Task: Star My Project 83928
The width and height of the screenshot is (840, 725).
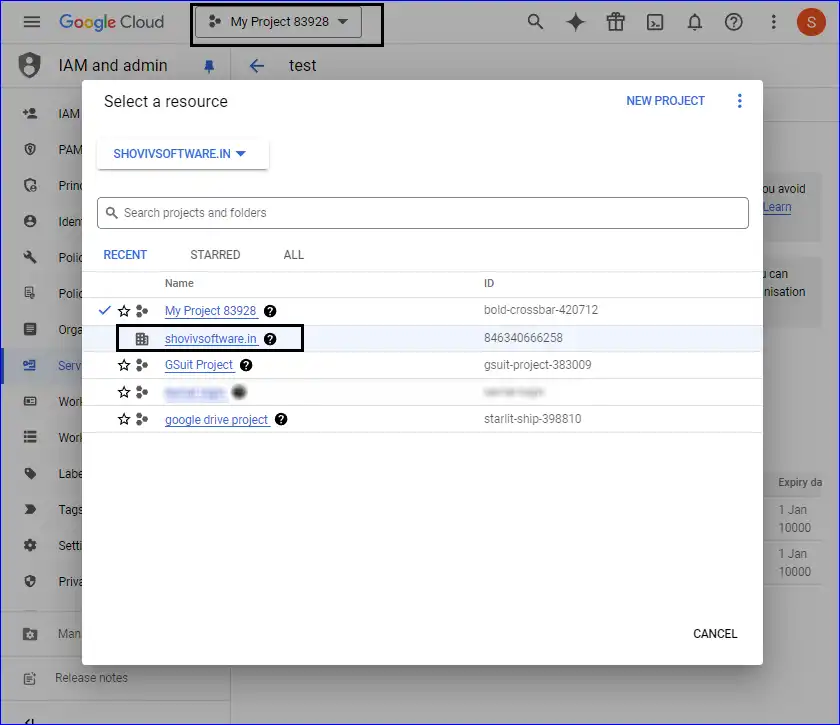Action: tap(124, 311)
